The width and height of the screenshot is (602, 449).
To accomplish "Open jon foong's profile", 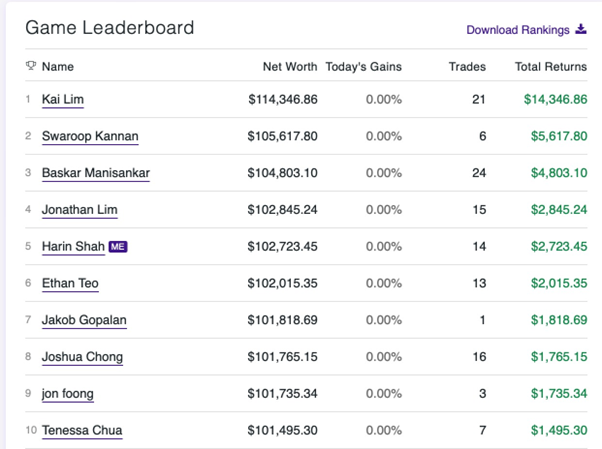I will pyautogui.click(x=68, y=394).
